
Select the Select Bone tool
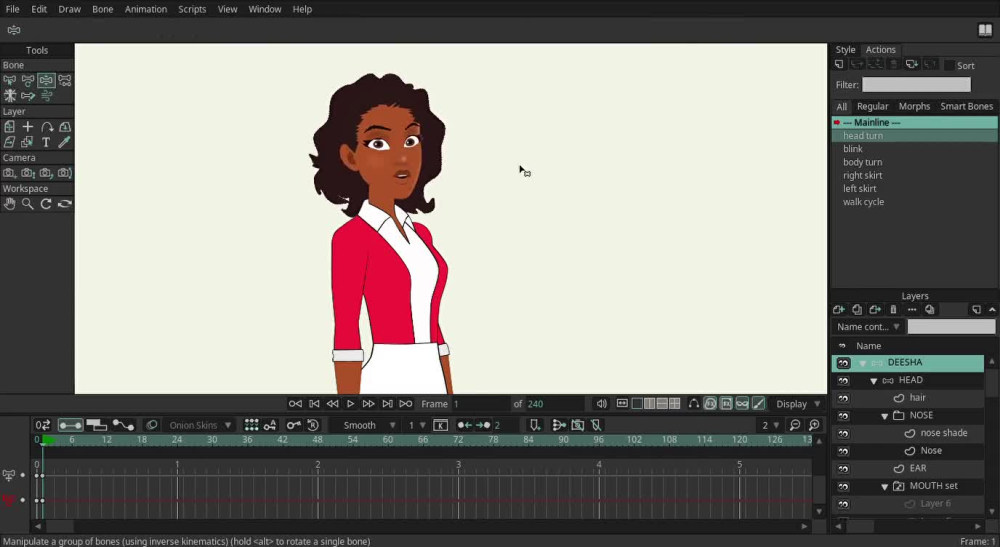pos(10,80)
